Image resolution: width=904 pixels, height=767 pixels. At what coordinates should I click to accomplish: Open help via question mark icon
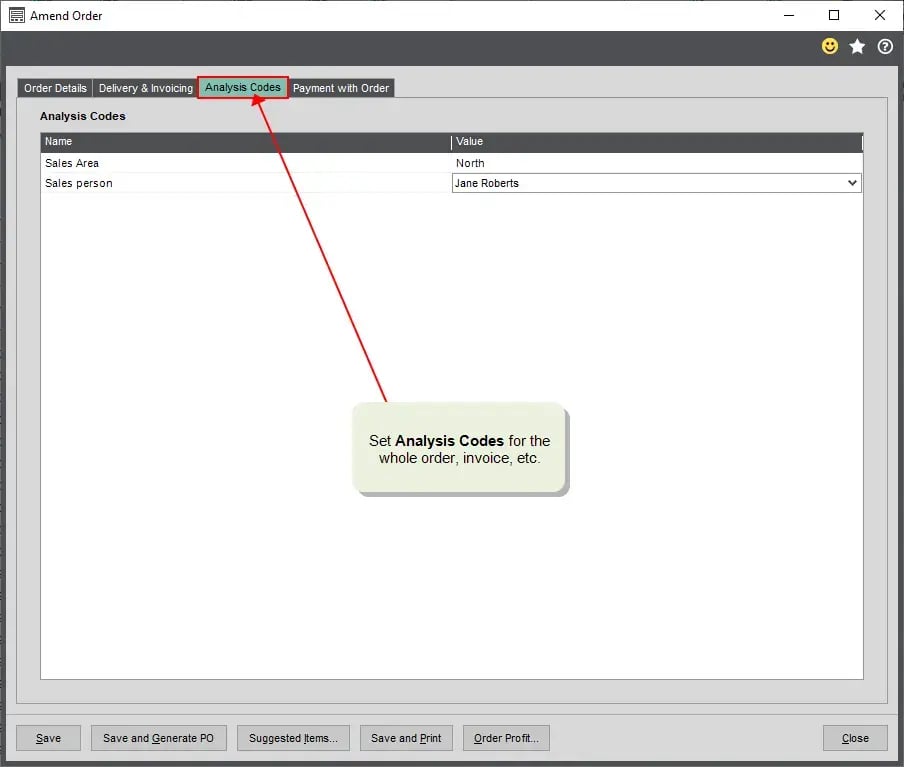point(885,46)
